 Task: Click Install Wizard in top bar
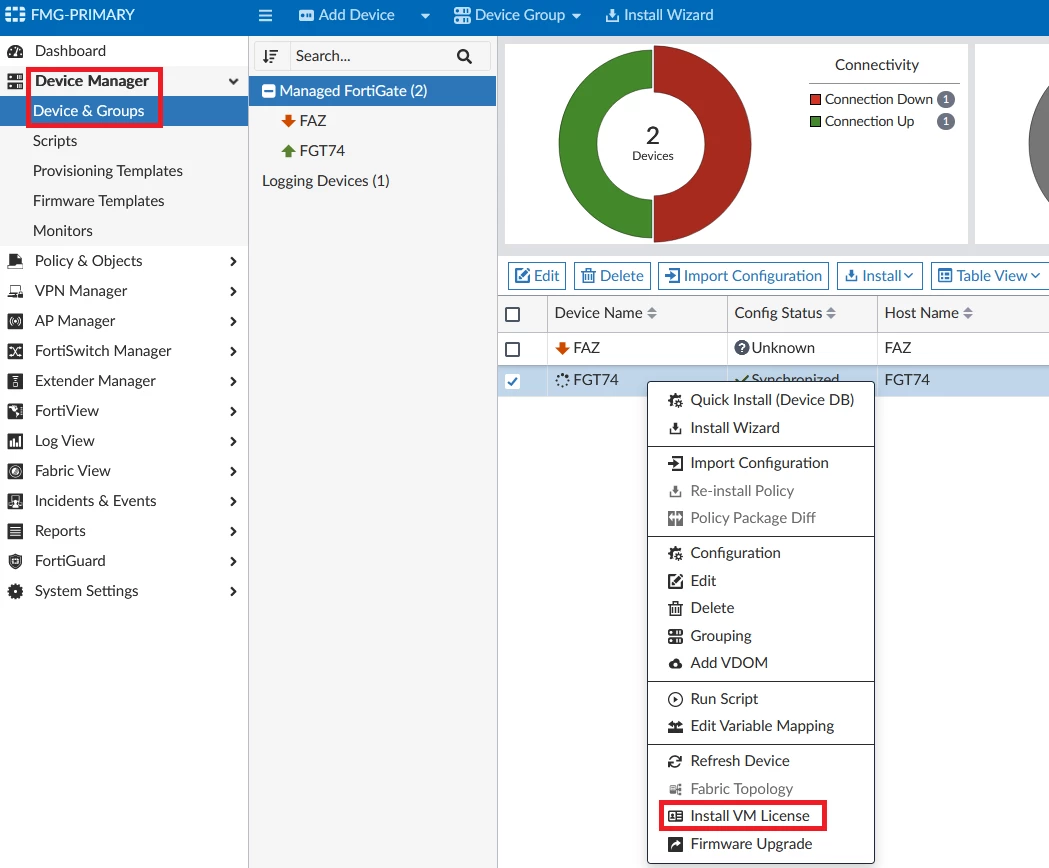pos(660,15)
